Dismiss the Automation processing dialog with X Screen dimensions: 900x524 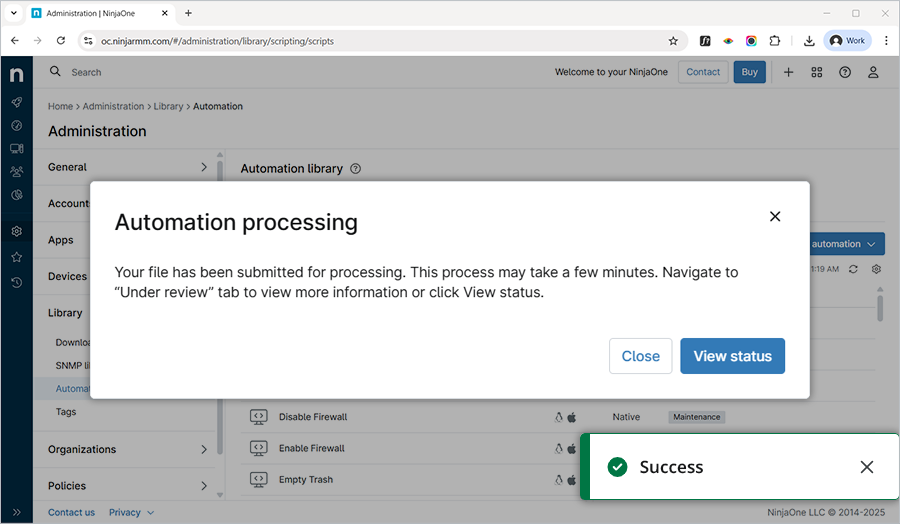775,216
